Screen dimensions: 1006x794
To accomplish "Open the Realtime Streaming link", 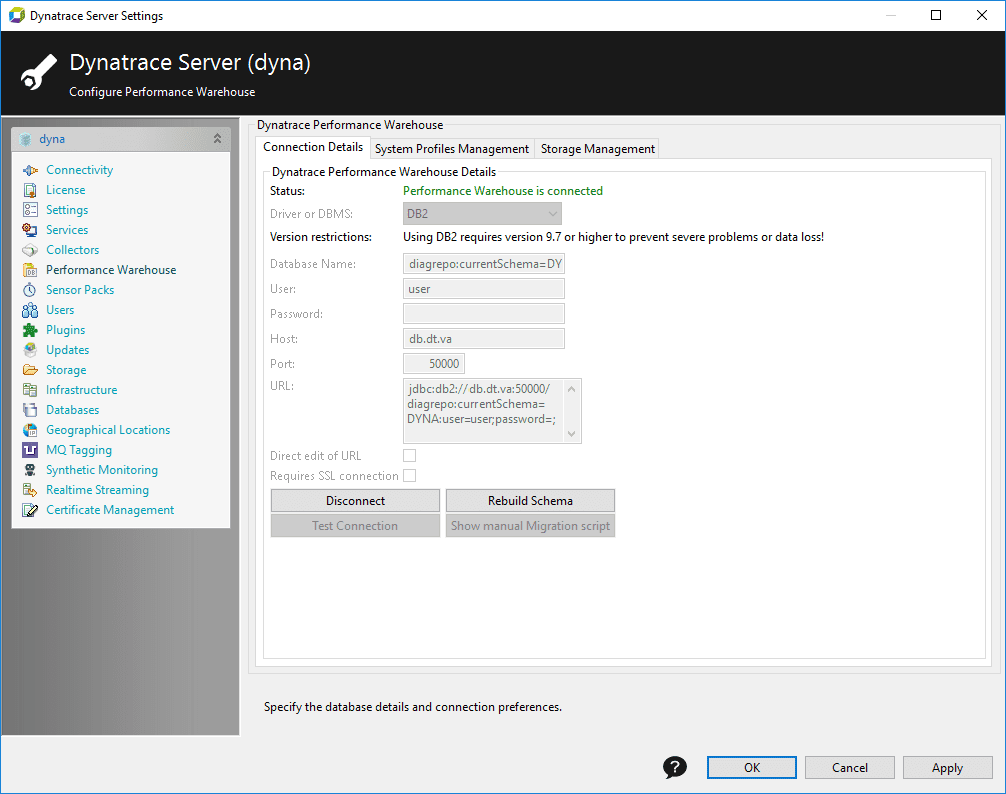I will pyautogui.click(x=98, y=490).
